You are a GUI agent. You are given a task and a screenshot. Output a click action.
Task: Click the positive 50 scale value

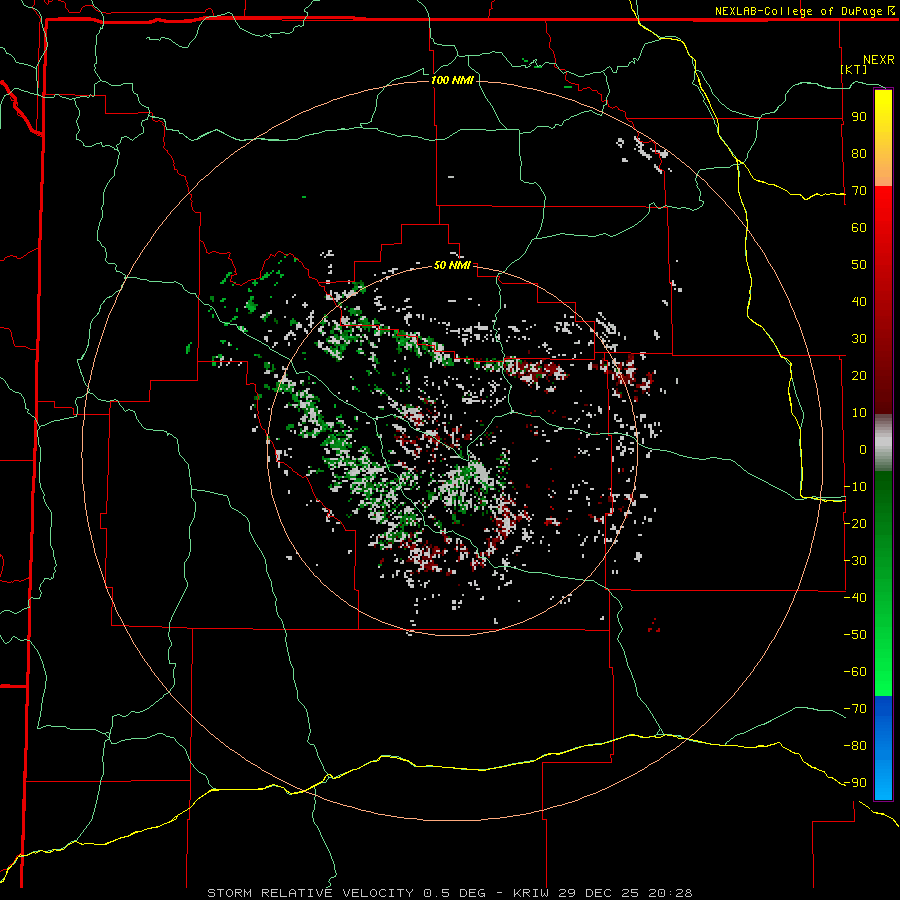pyautogui.click(x=859, y=265)
